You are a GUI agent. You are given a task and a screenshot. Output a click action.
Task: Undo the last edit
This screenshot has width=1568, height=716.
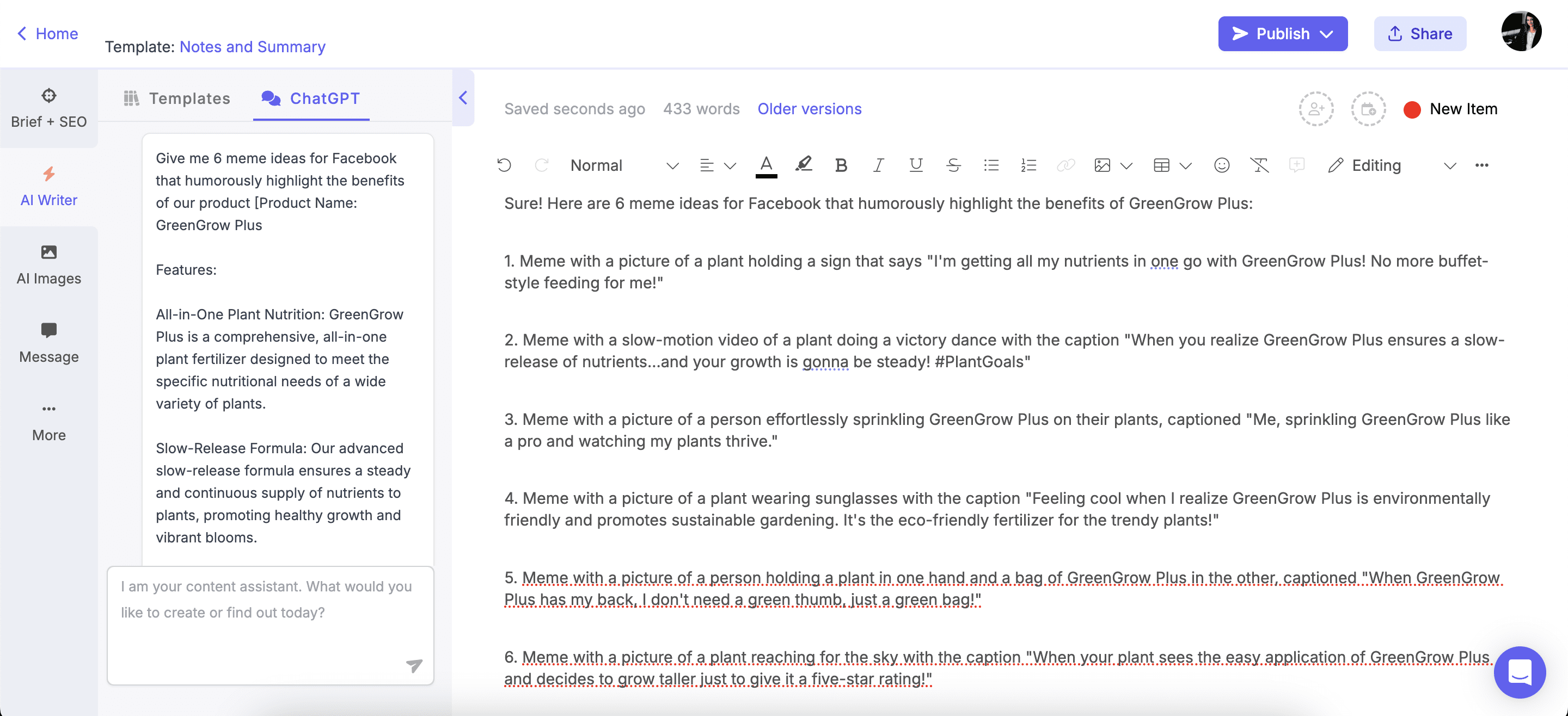pyautogui.click(x=504, y=165)
